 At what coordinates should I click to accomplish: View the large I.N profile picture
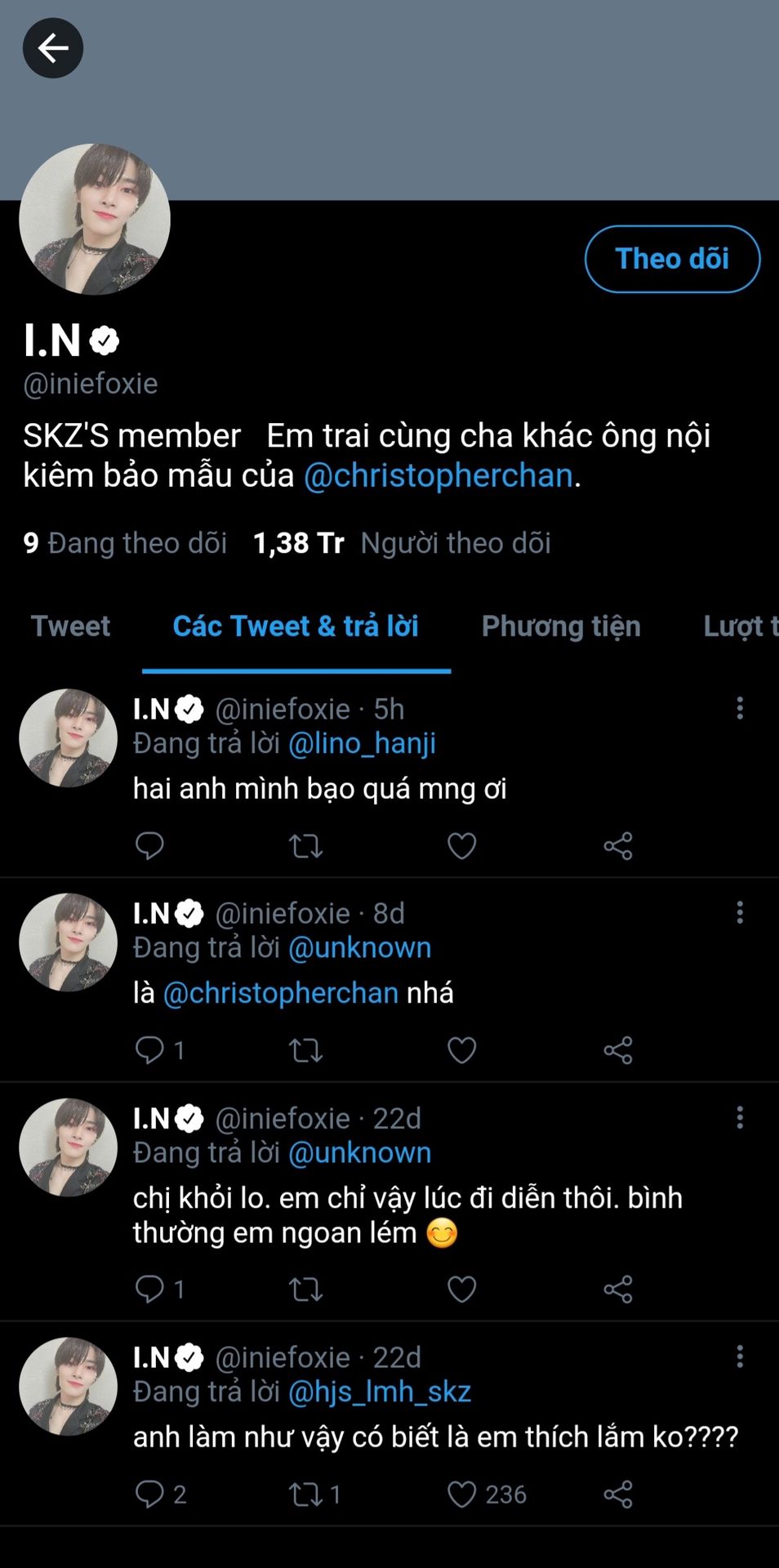[x=95, y=219]
